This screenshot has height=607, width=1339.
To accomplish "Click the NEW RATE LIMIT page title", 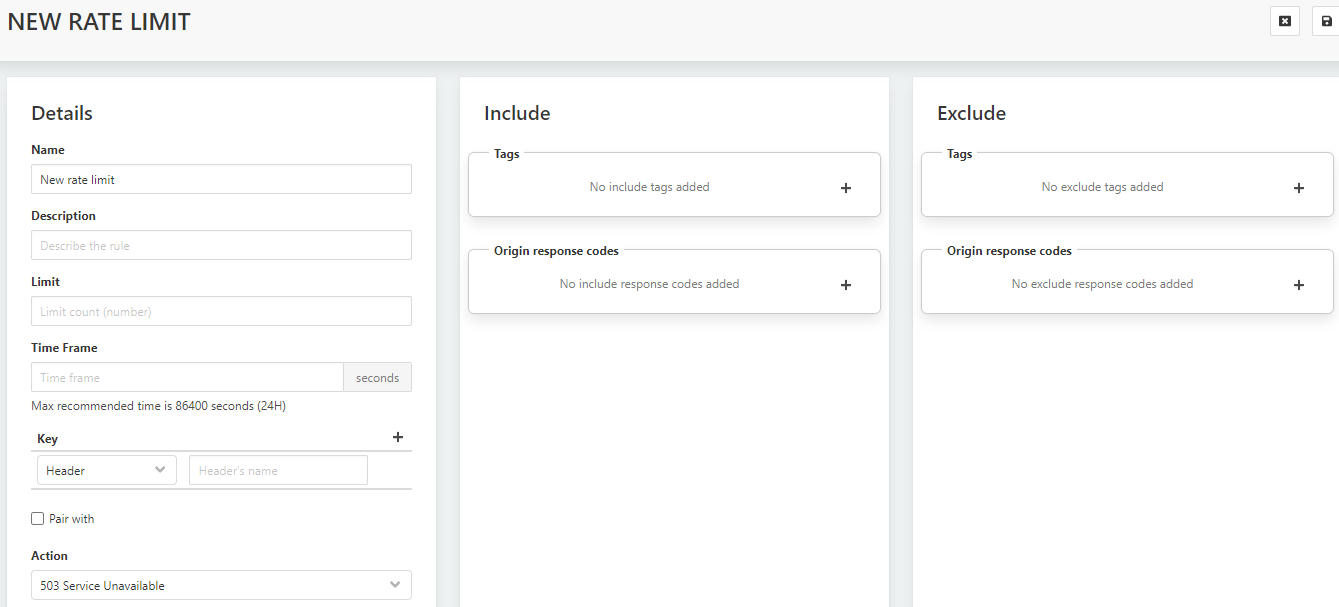I will pos(99,22).
